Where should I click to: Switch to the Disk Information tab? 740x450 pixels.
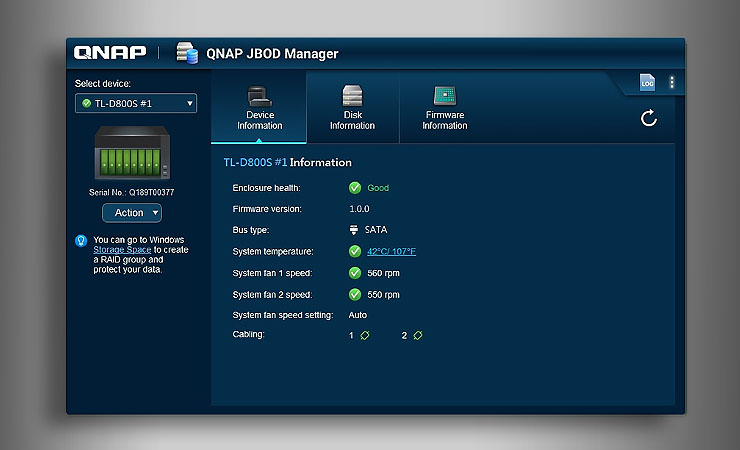(352, 108)
